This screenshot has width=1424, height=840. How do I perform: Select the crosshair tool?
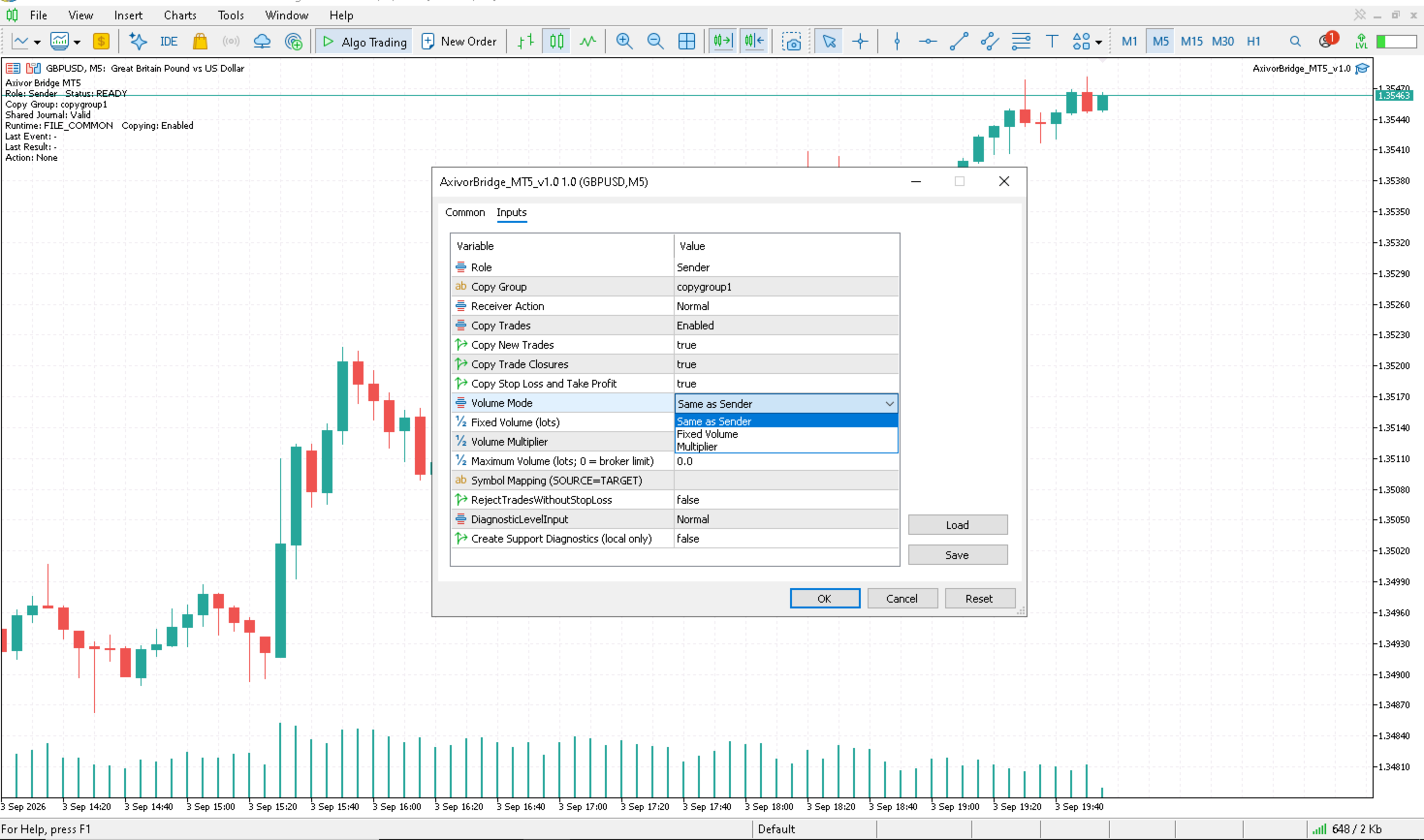coord(860,42)
